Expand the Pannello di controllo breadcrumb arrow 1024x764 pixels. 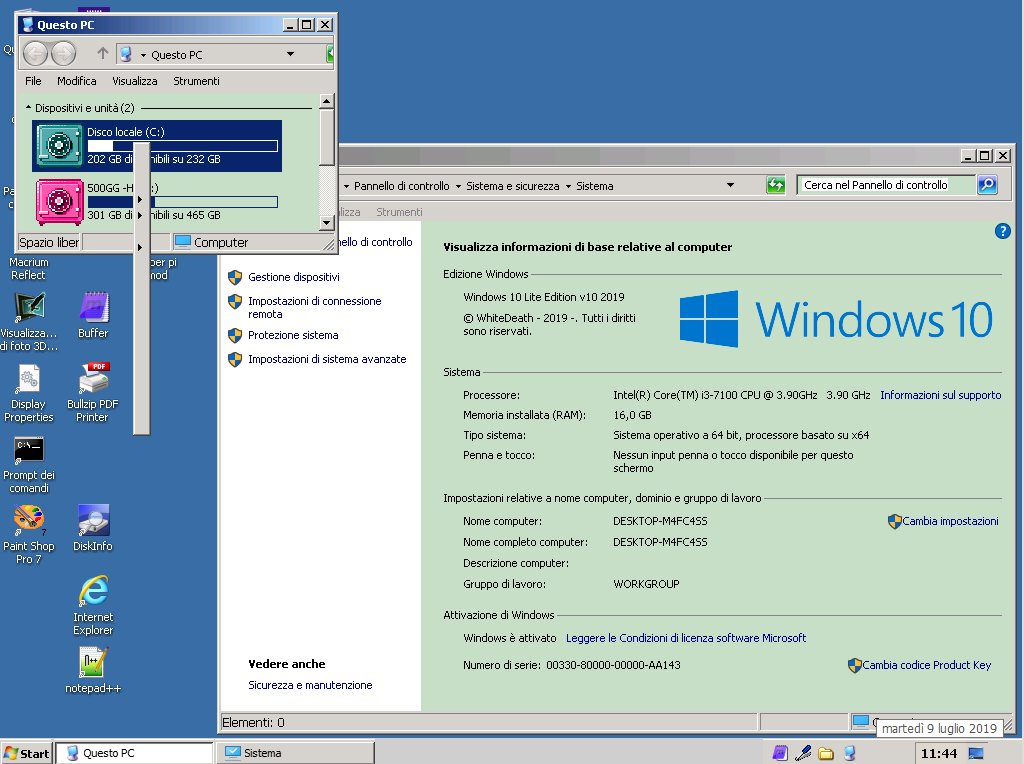[x=347, y=186]
